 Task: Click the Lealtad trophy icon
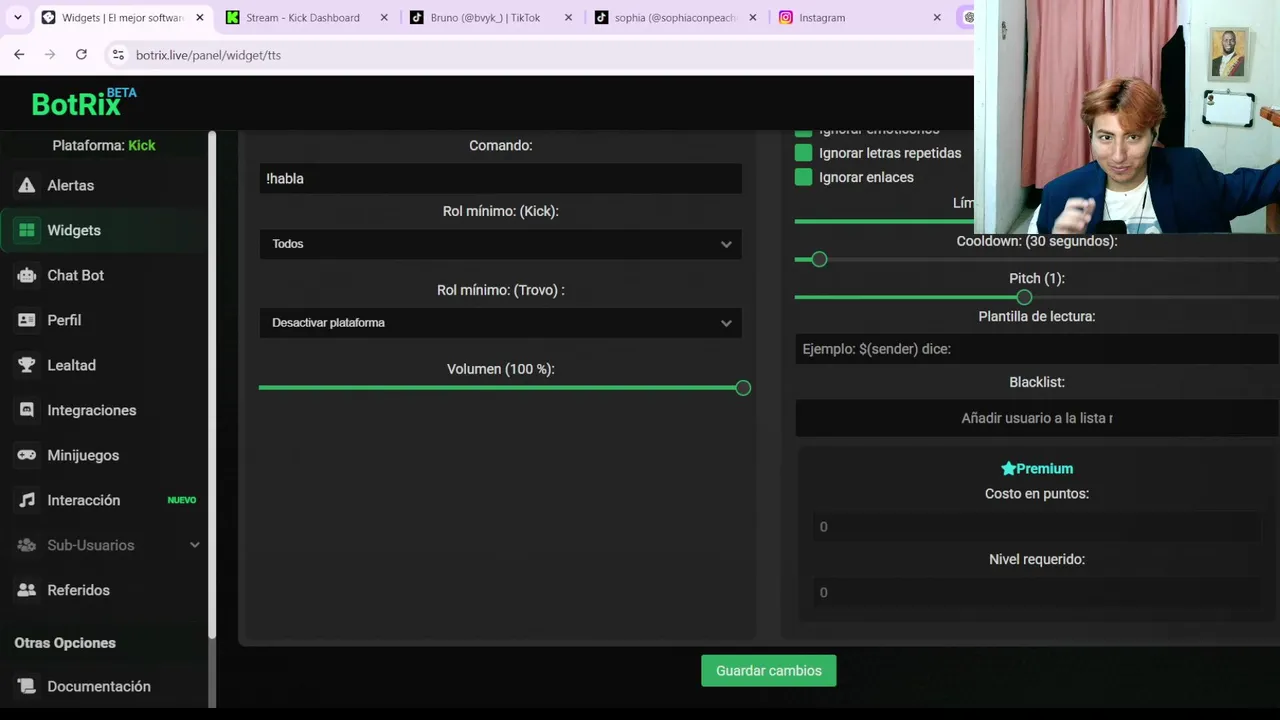pyautogui.click(x=27, y=365)
